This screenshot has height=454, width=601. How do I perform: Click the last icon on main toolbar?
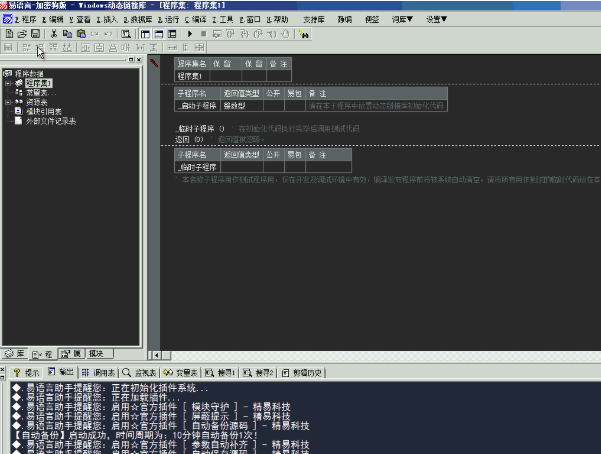(304, 34)
